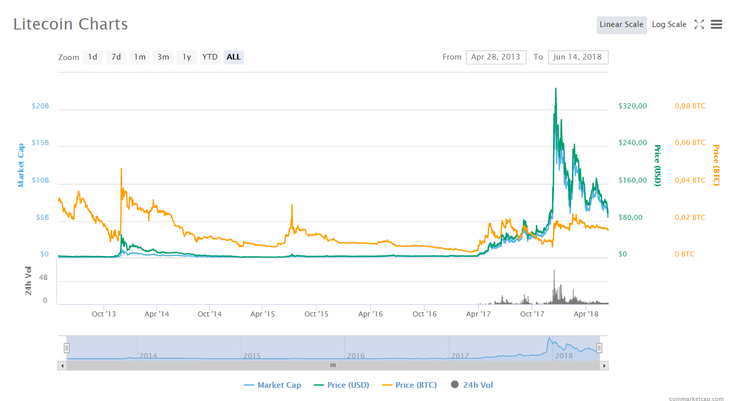Viewport: 750px width, 401px height.
Task: Click the Apr '16 axis label
Action: pyautogui.click(x=371, y=314)
